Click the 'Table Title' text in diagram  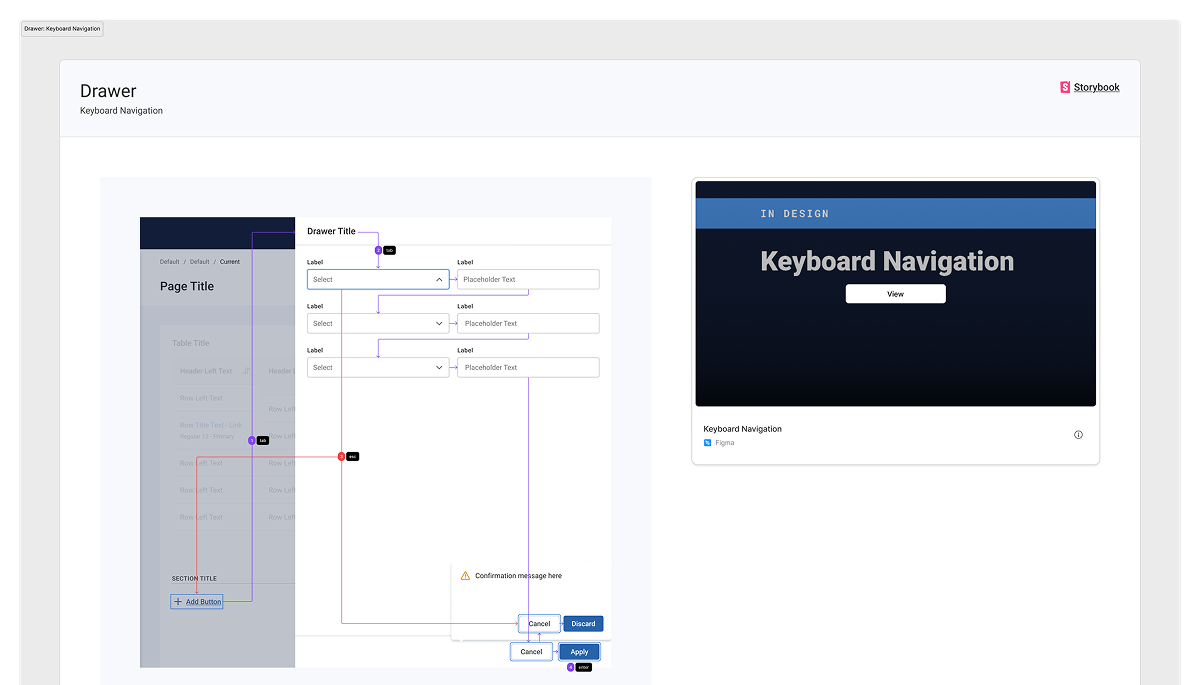[x=191, y=343]
